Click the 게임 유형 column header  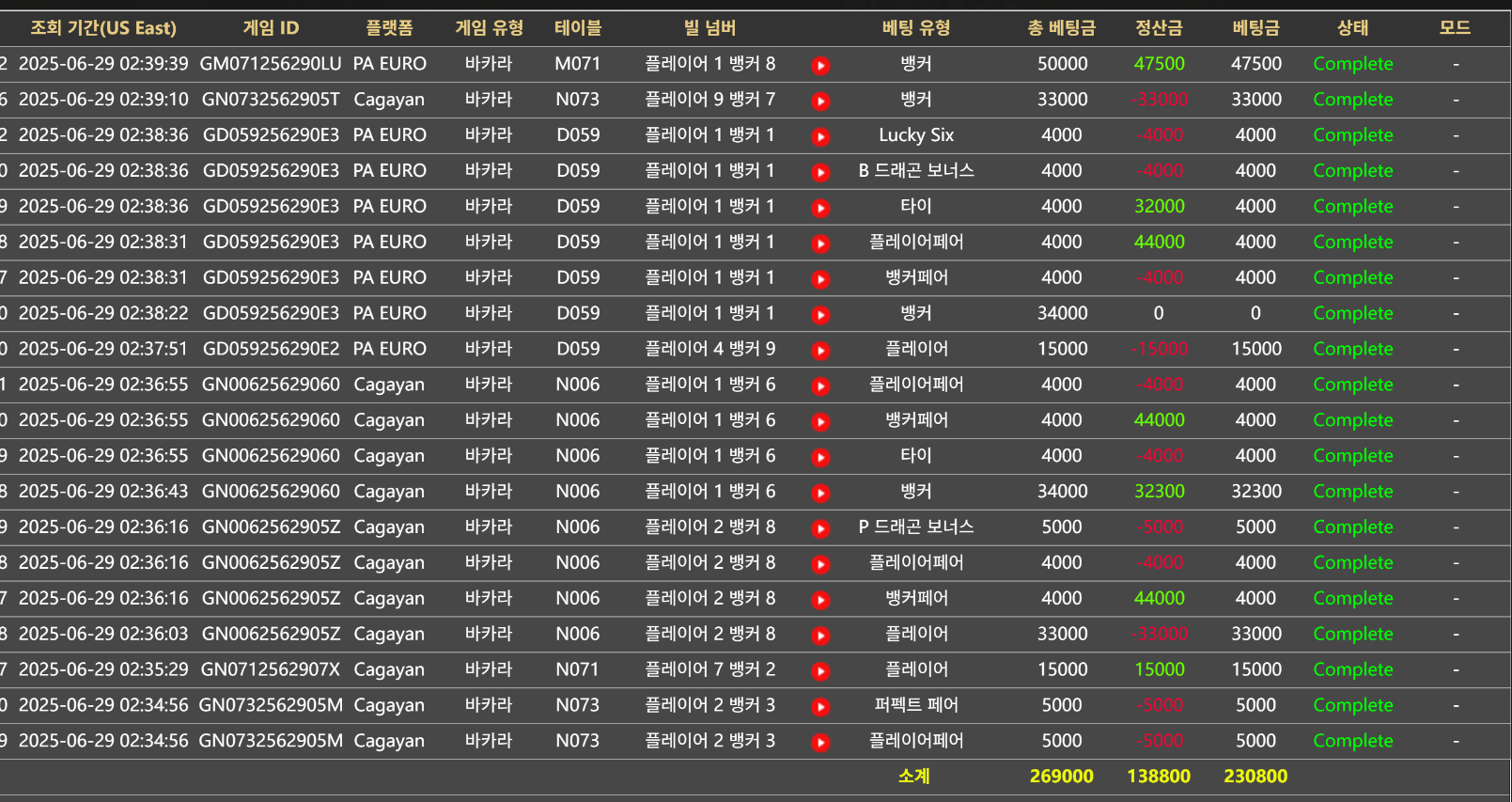(489, 28)
